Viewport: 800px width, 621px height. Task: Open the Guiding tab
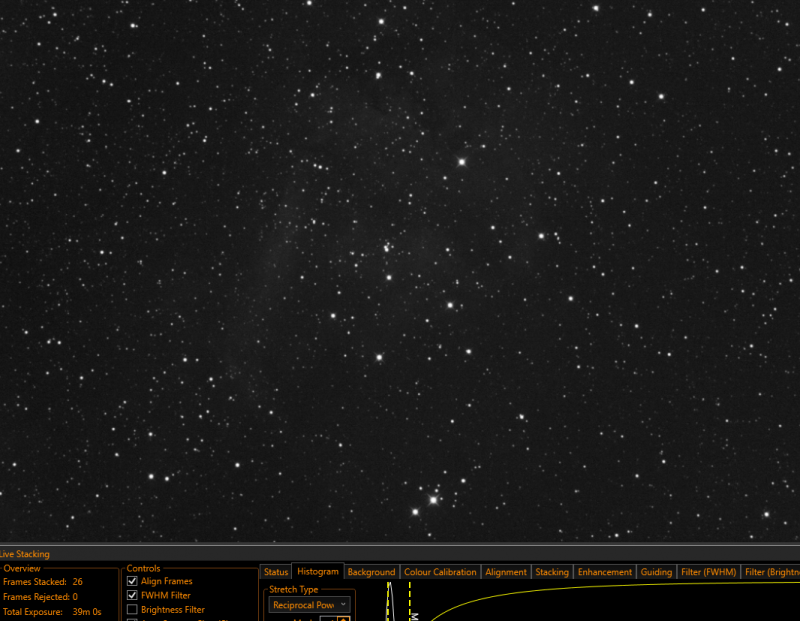pyautogui.click(x=656, y=572)
